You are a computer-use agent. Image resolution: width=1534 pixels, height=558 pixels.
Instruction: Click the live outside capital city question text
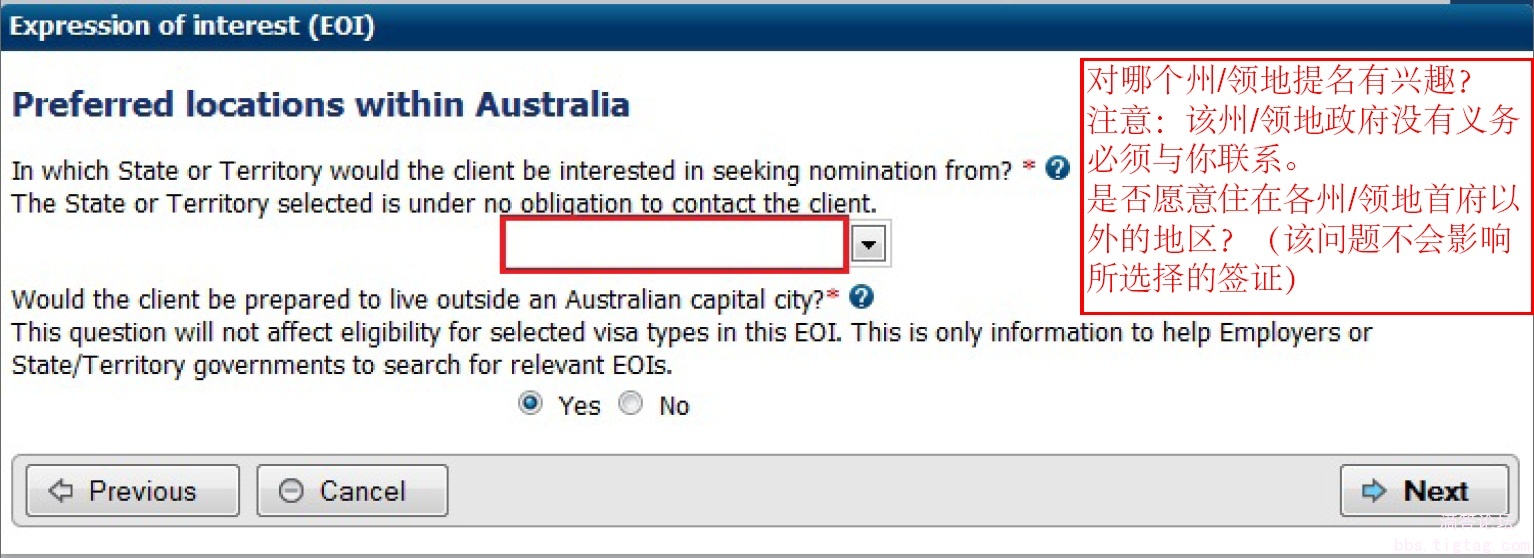coord(418,299)
